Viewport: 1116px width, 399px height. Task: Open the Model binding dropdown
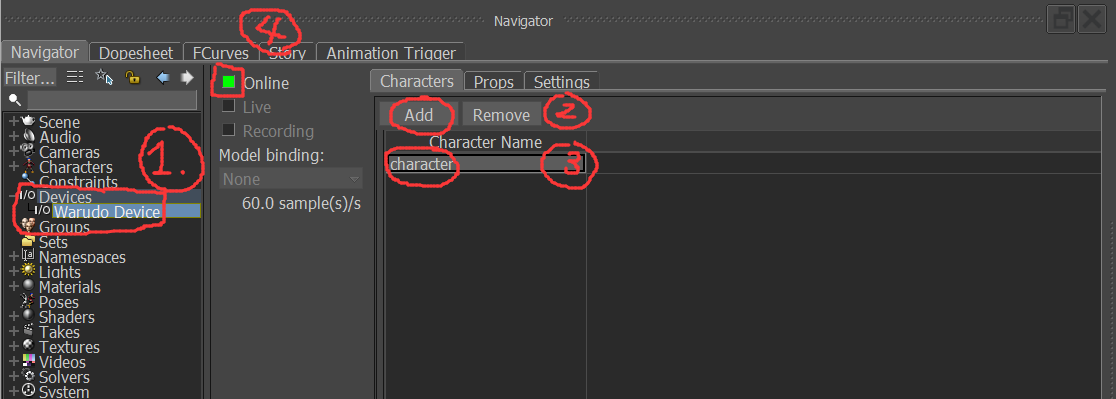coord(291,179)
